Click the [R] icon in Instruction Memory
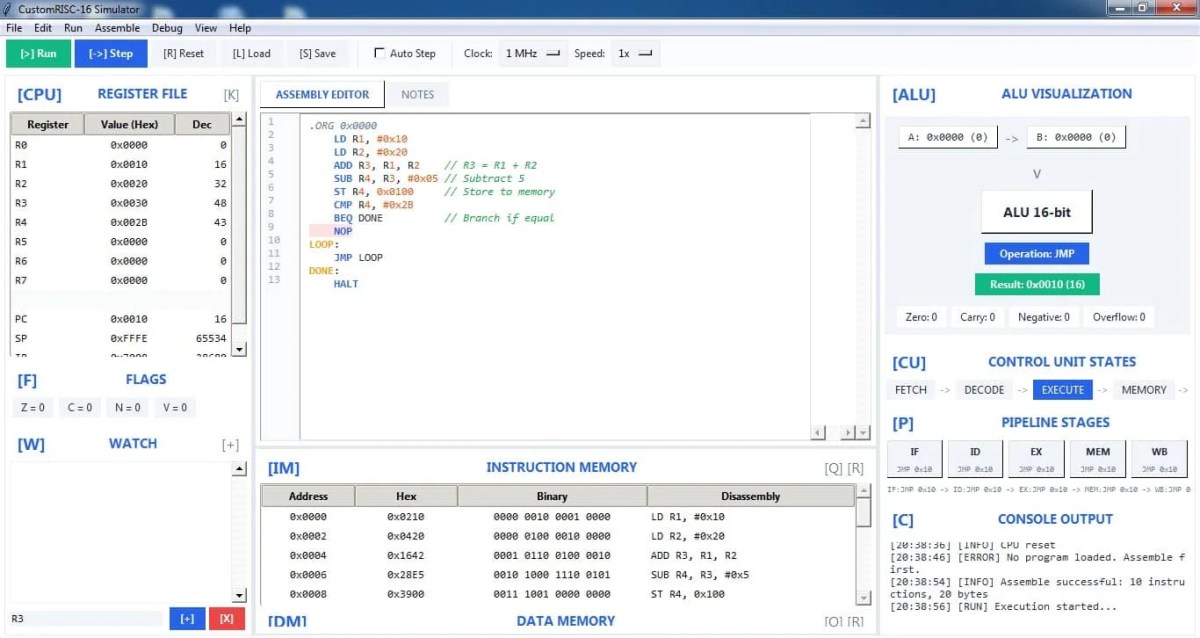This screenshot has width=1200, height=638. (855, 468)
